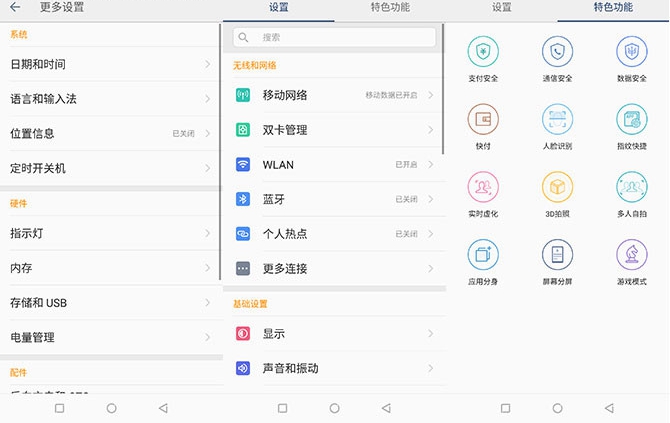Tap the back arrow beside 更多设置
Viewport: 670px width, 423px height.
(15, 7)
